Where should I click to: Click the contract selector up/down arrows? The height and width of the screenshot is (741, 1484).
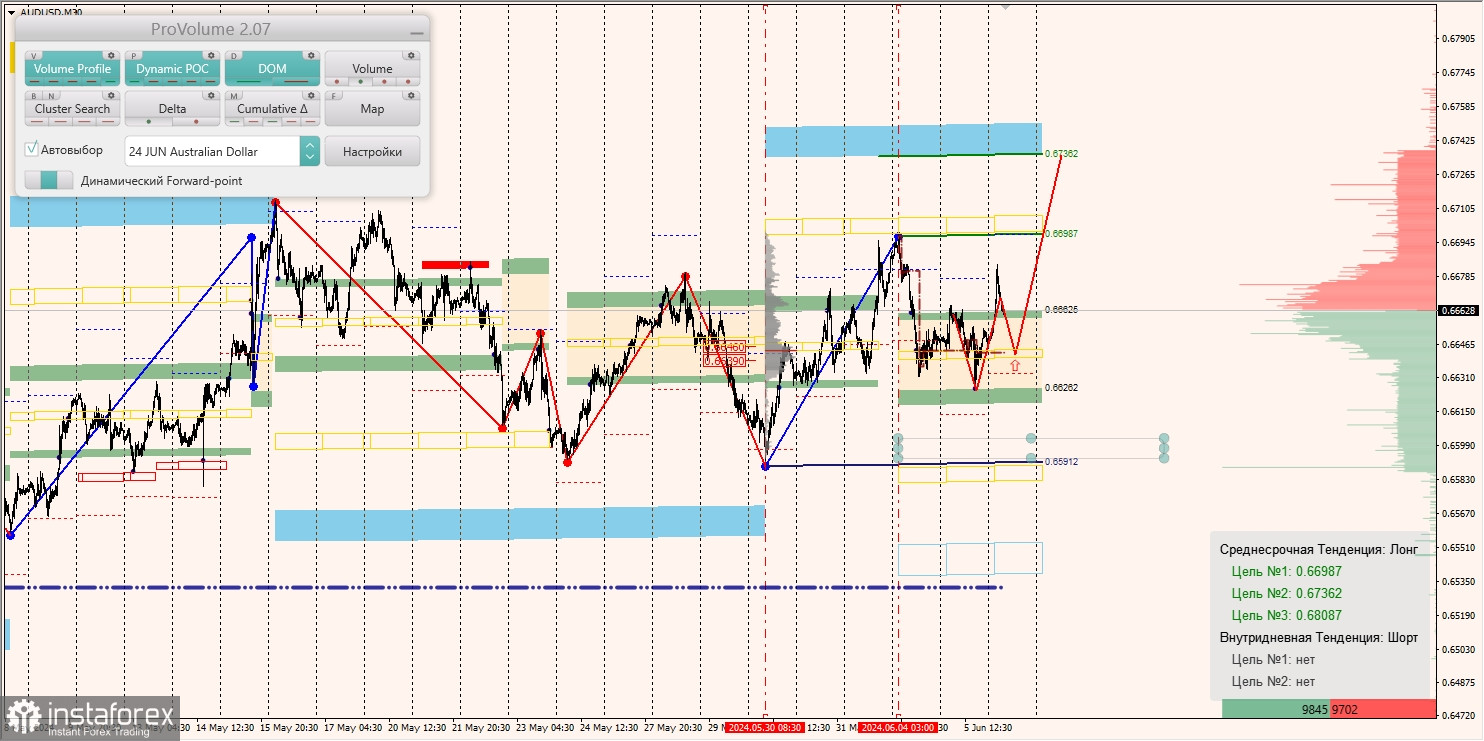click(310, 151)
